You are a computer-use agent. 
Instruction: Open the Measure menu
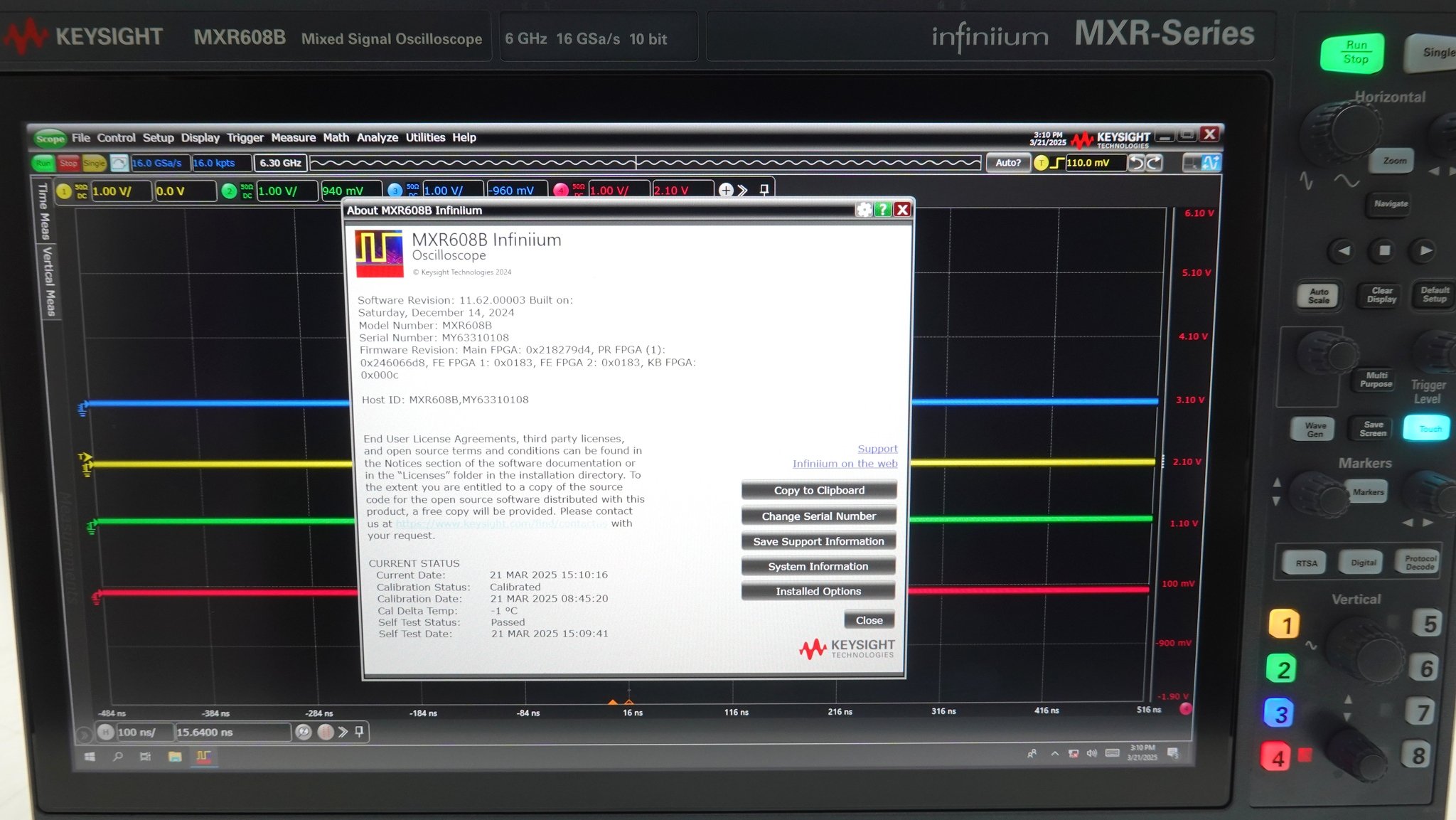click(293, 138)
